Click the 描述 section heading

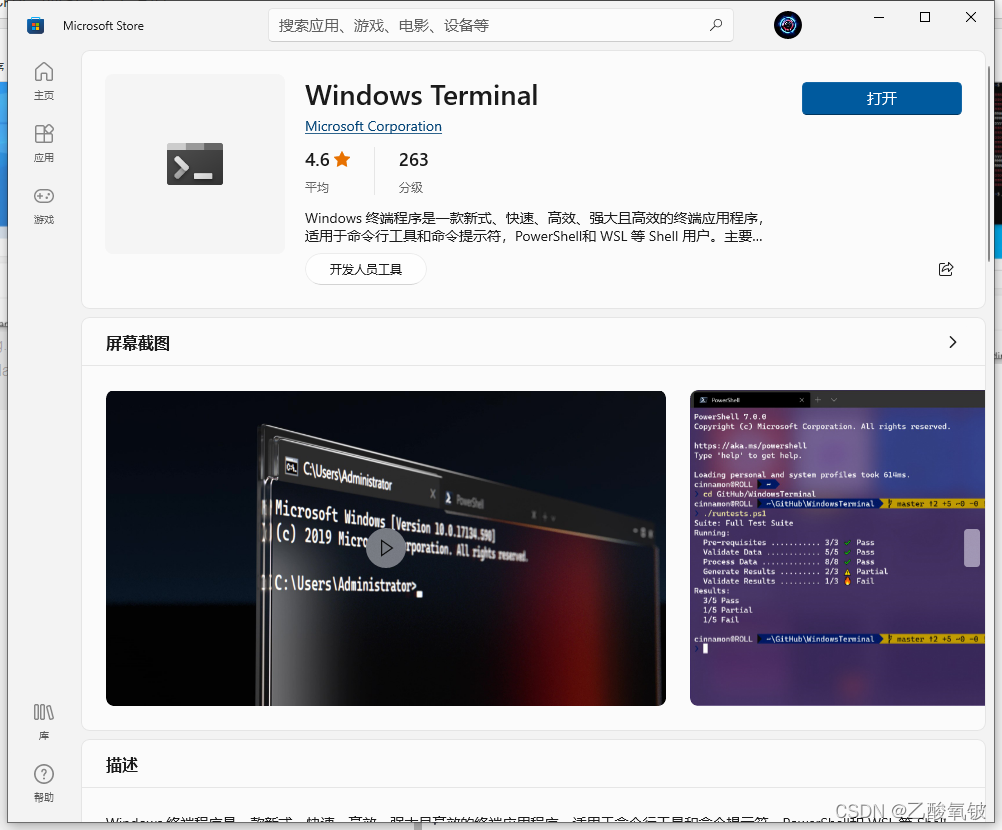tap(122, 765)
